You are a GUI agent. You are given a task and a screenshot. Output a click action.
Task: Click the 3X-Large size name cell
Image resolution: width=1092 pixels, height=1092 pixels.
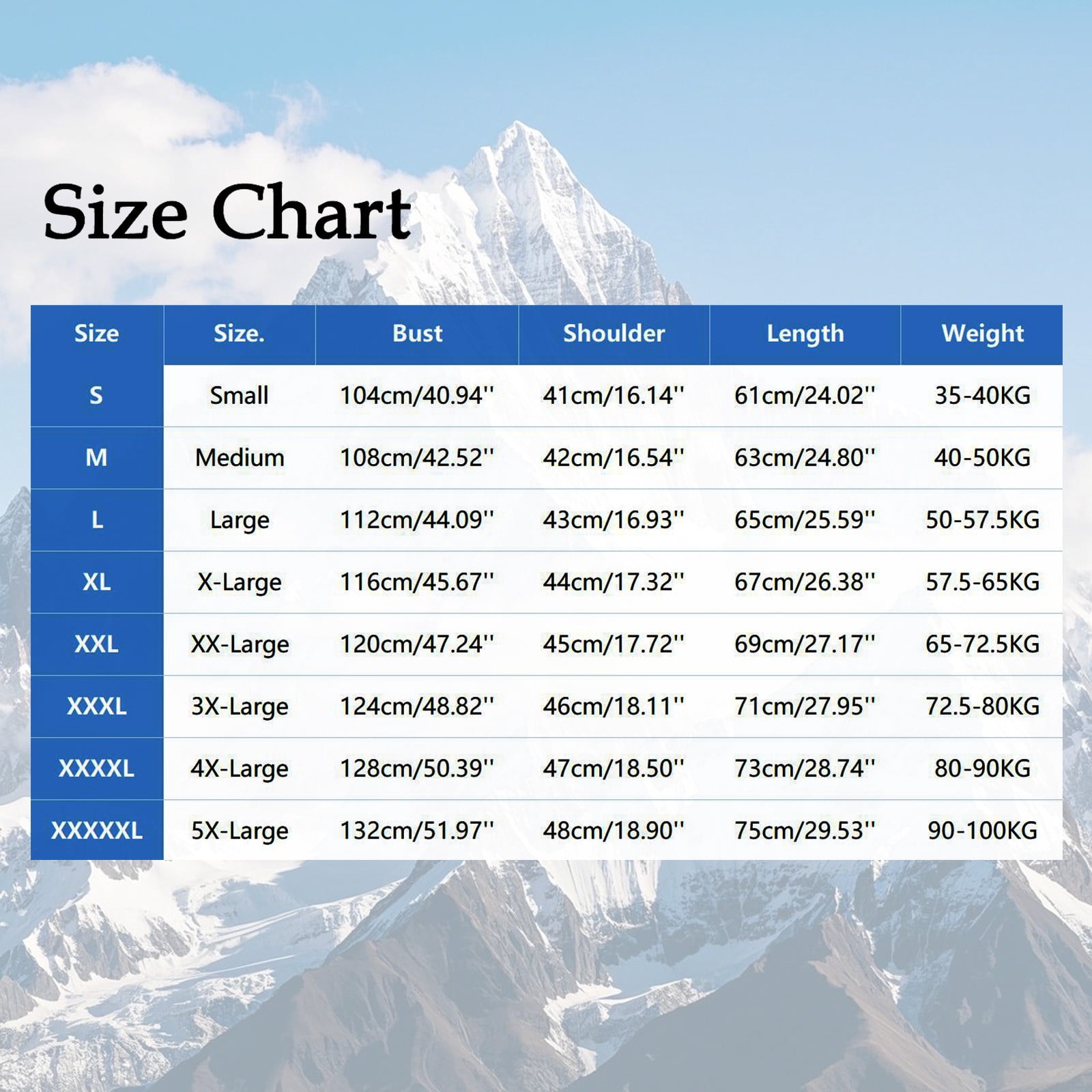coord(240,706)
